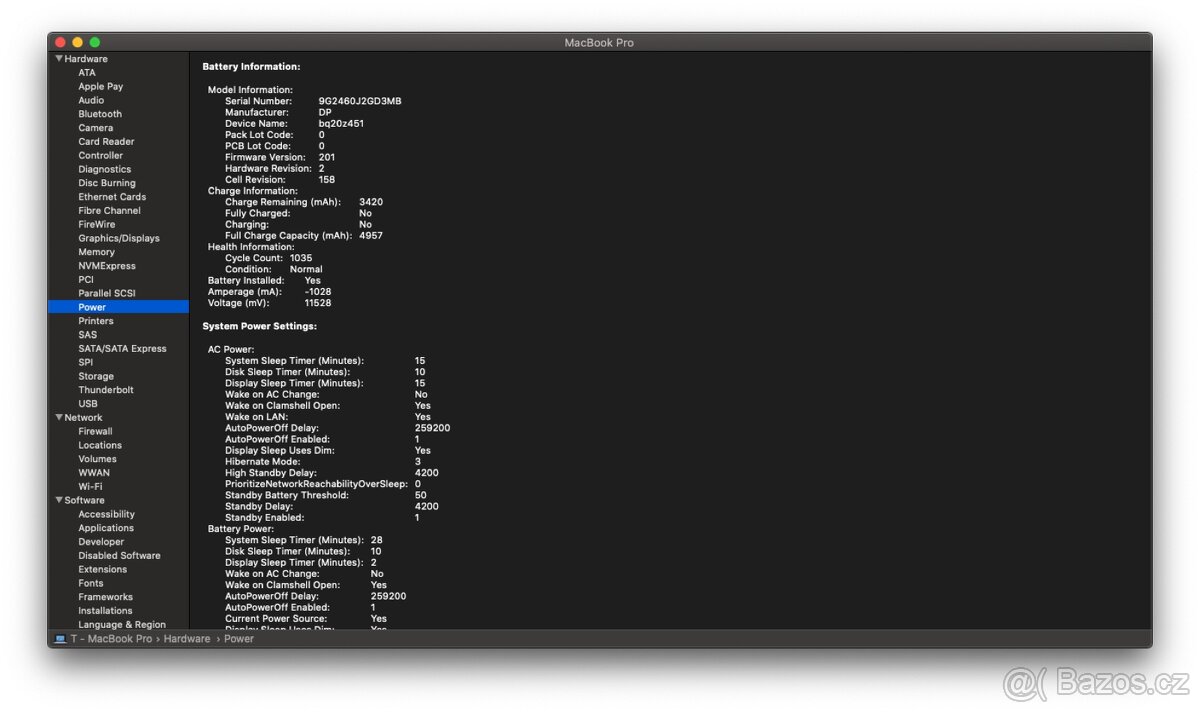
Task: Open the USB device report
Action: 87,403
